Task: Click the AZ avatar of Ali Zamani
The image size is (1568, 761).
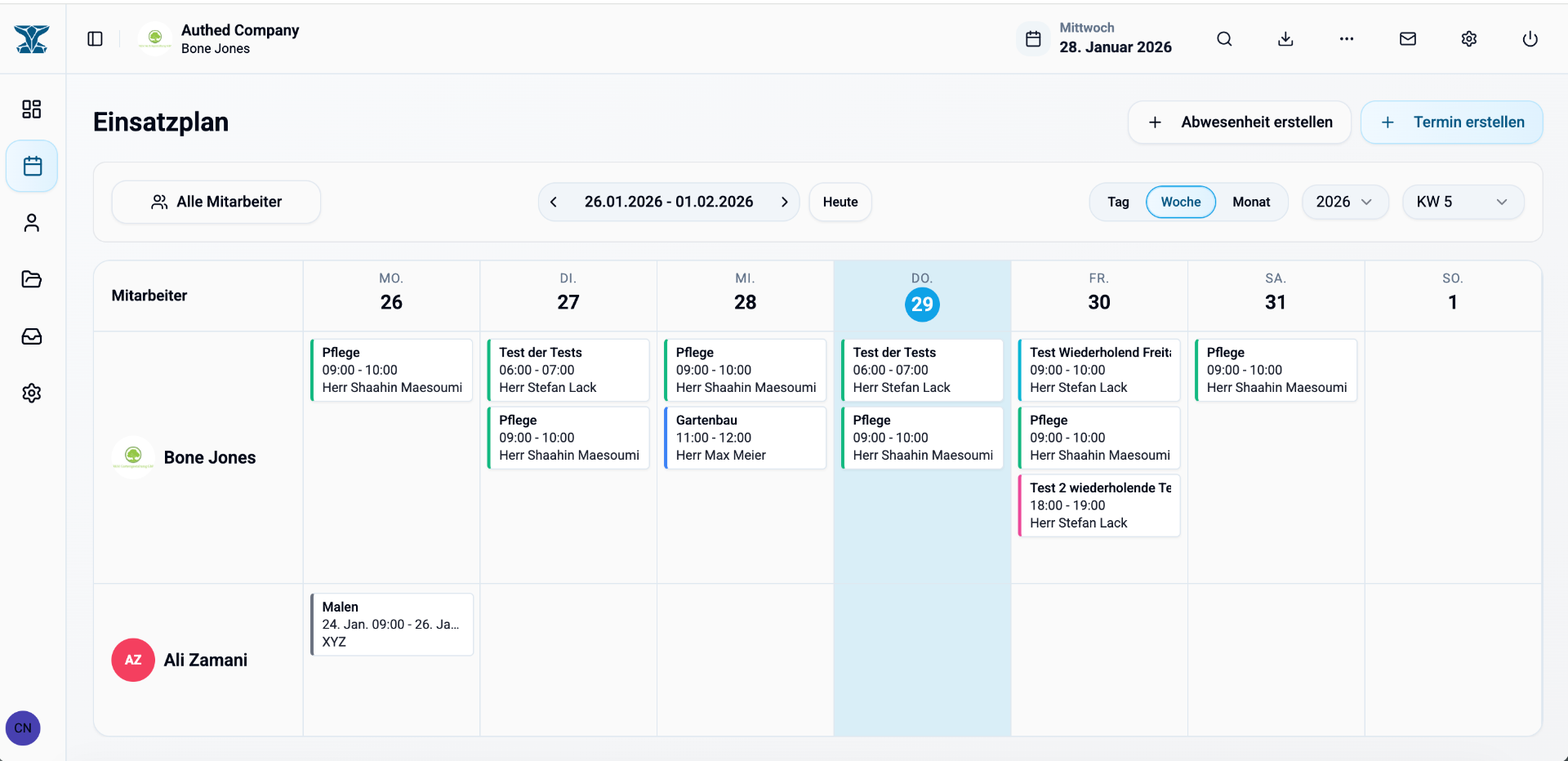Action: [x=133, y=660]
